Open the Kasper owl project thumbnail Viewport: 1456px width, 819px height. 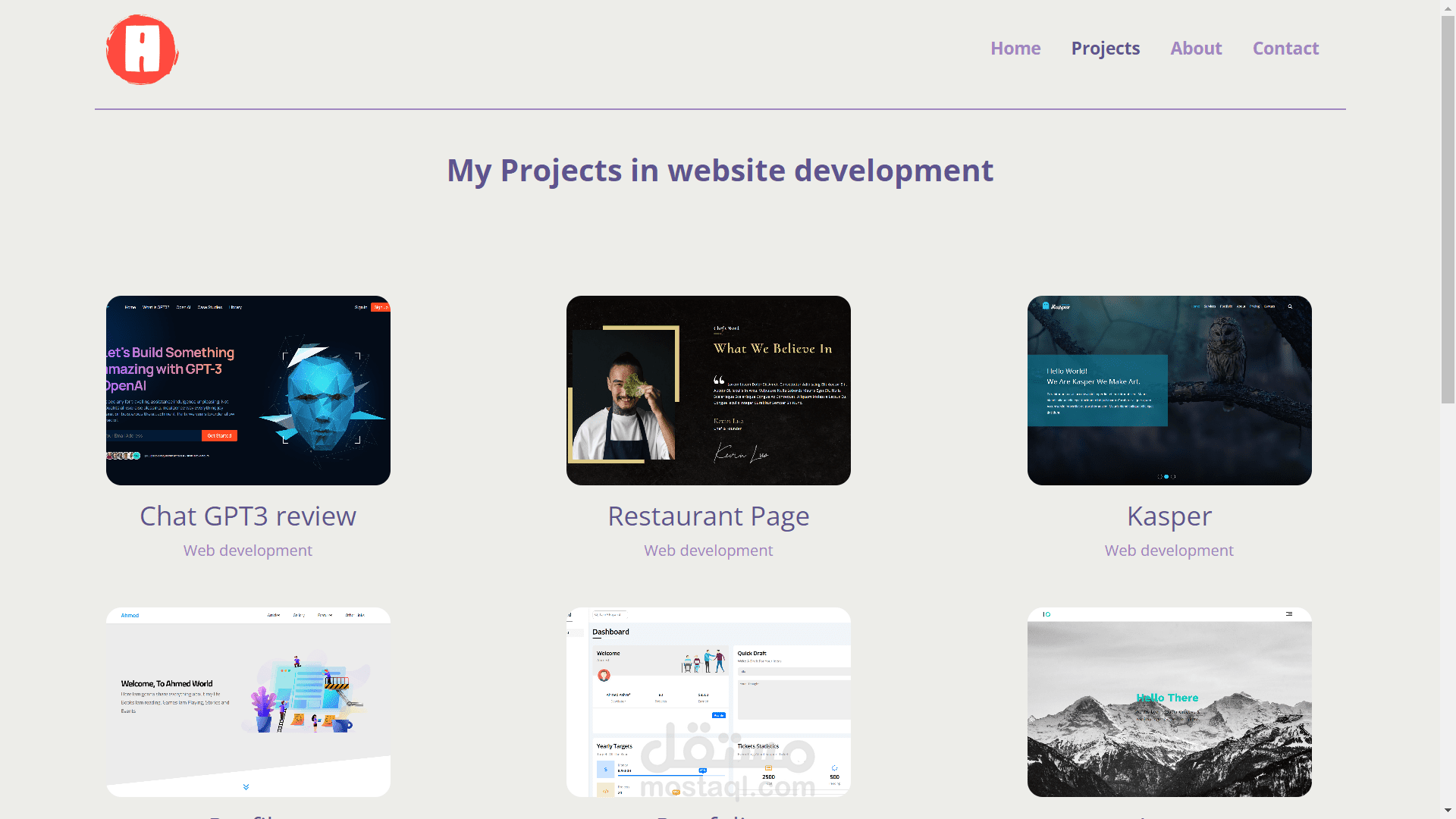pyautogui.click(x=1169, y=390)
